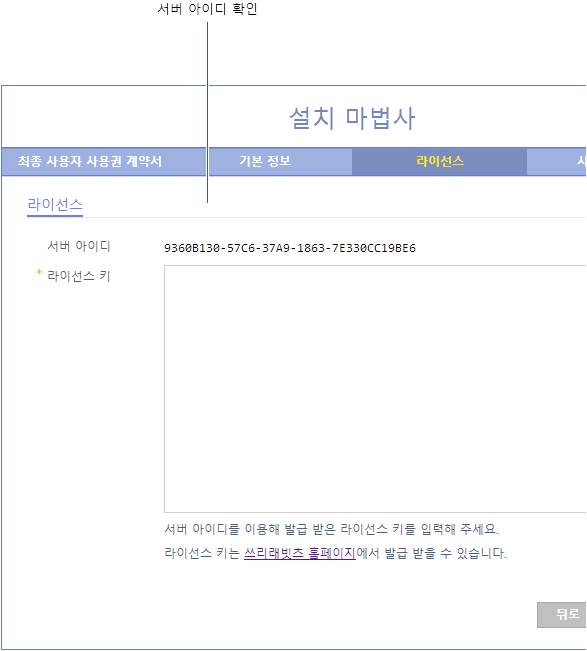Screen dimensions: 587x651
Task: Click the divider line under 라이선스 heading
Action: (x=334, y=217)
